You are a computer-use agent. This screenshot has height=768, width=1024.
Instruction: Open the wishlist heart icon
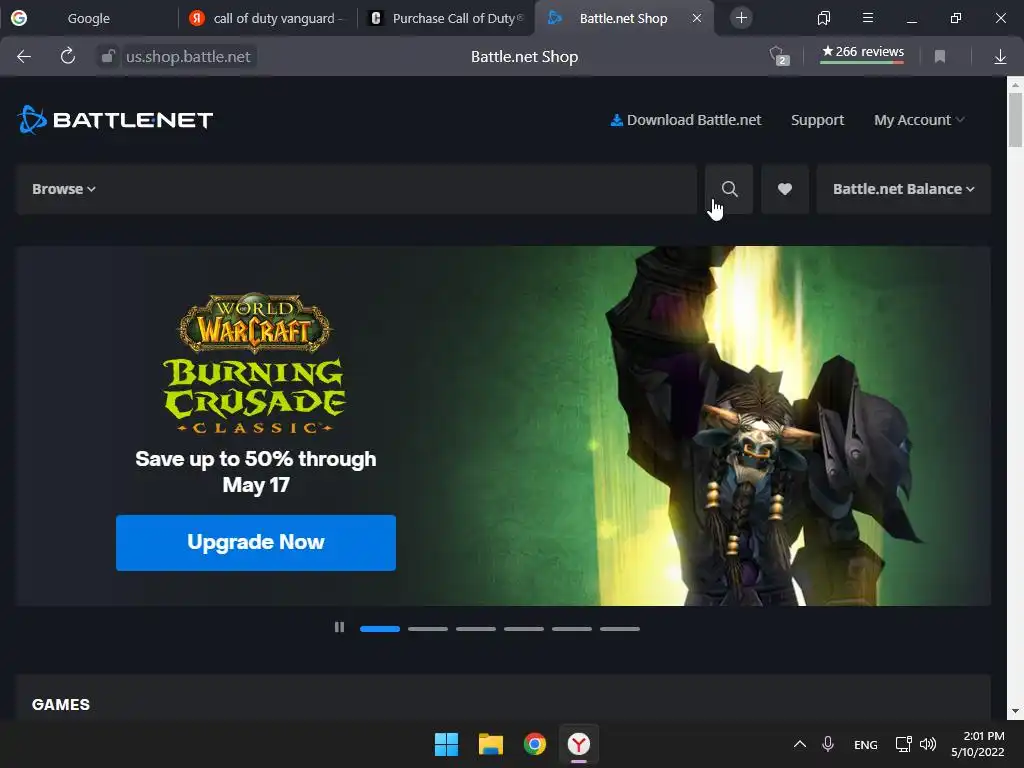coord(785,189)
